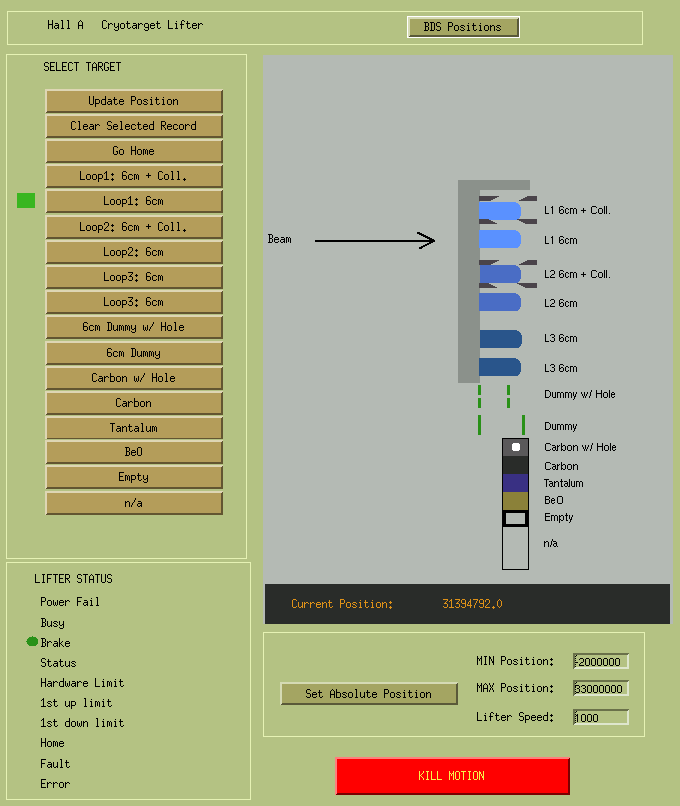Click the green dashed Dummy w/ Hole graphic
The height and width of the screenshot is (806, 680).
click(x=494, y=396)
